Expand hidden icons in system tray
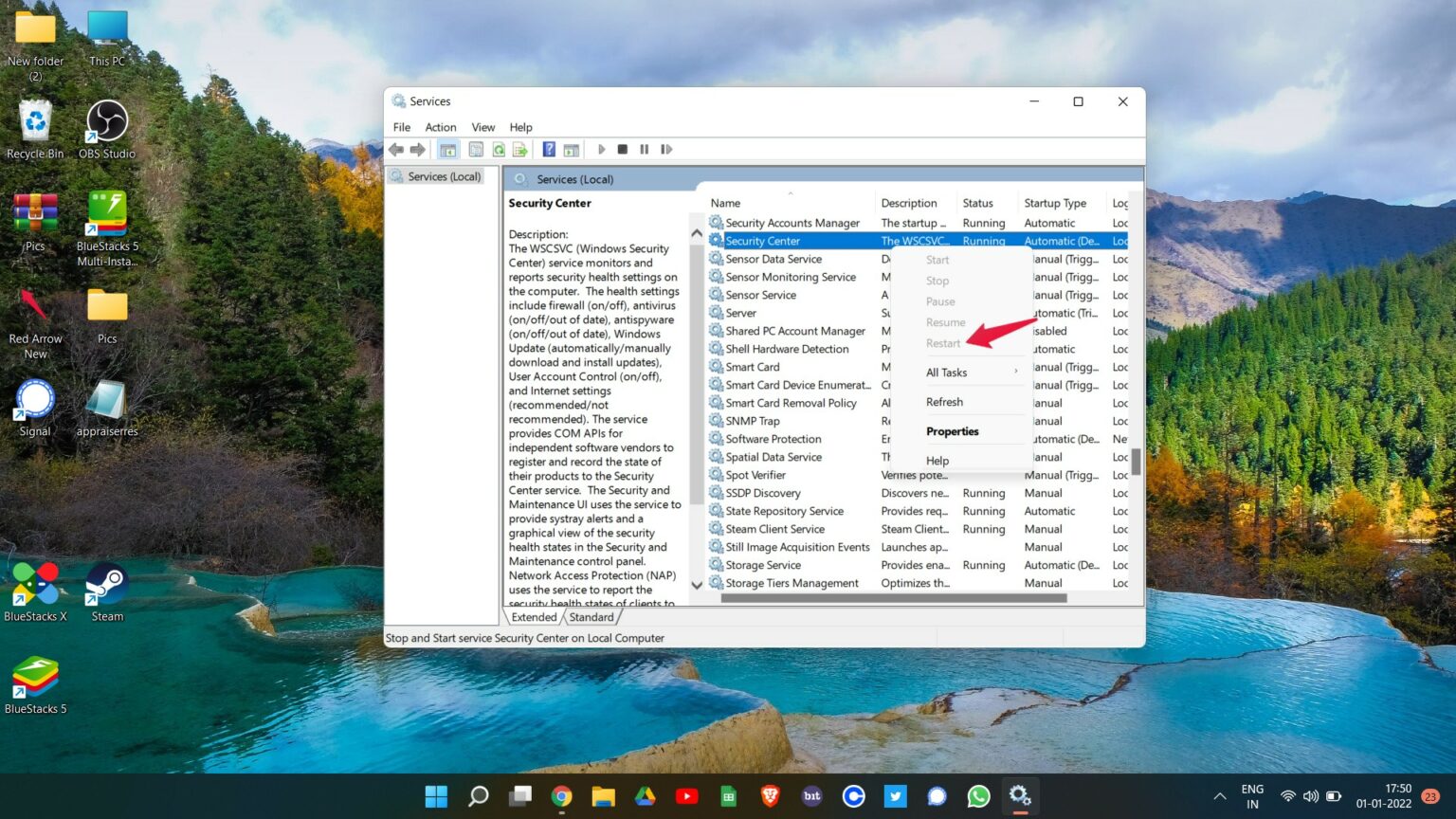 tap(1220, 796)
